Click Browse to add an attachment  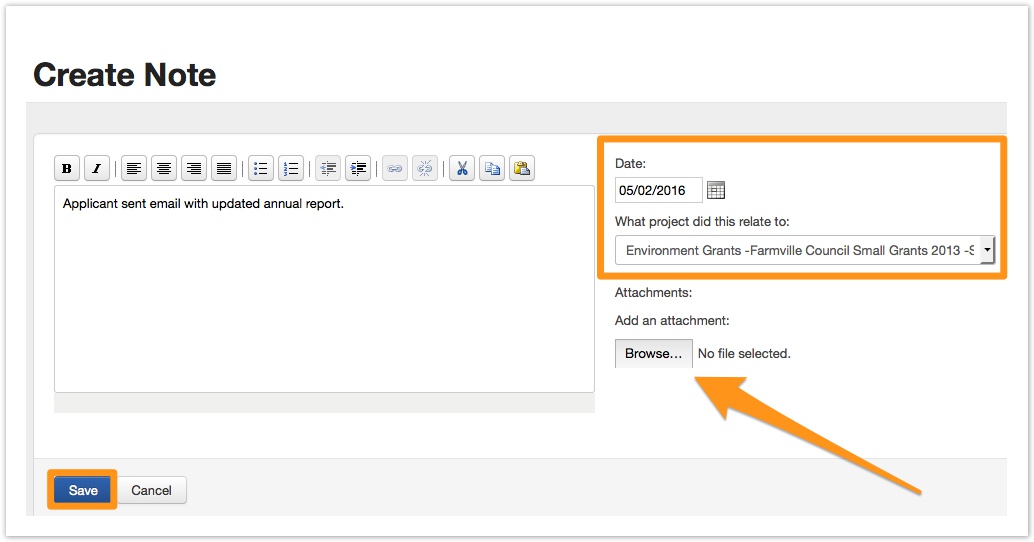653,353
